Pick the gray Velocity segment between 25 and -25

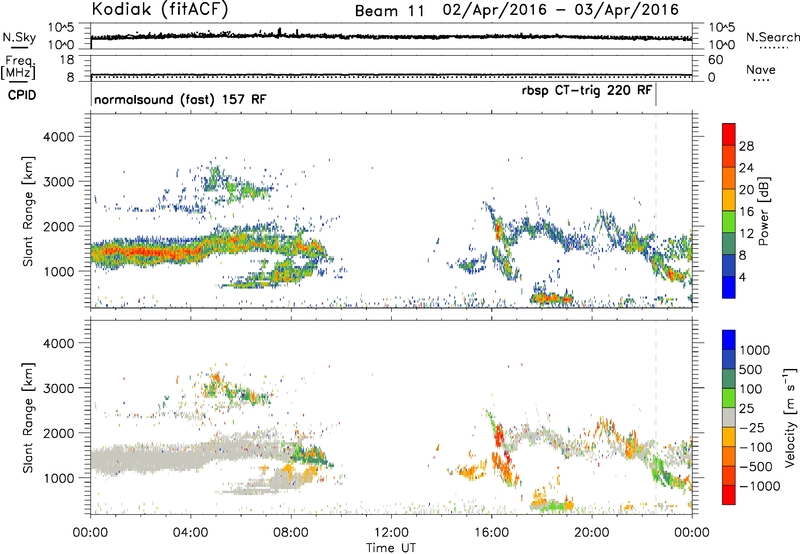pos(729,417)
